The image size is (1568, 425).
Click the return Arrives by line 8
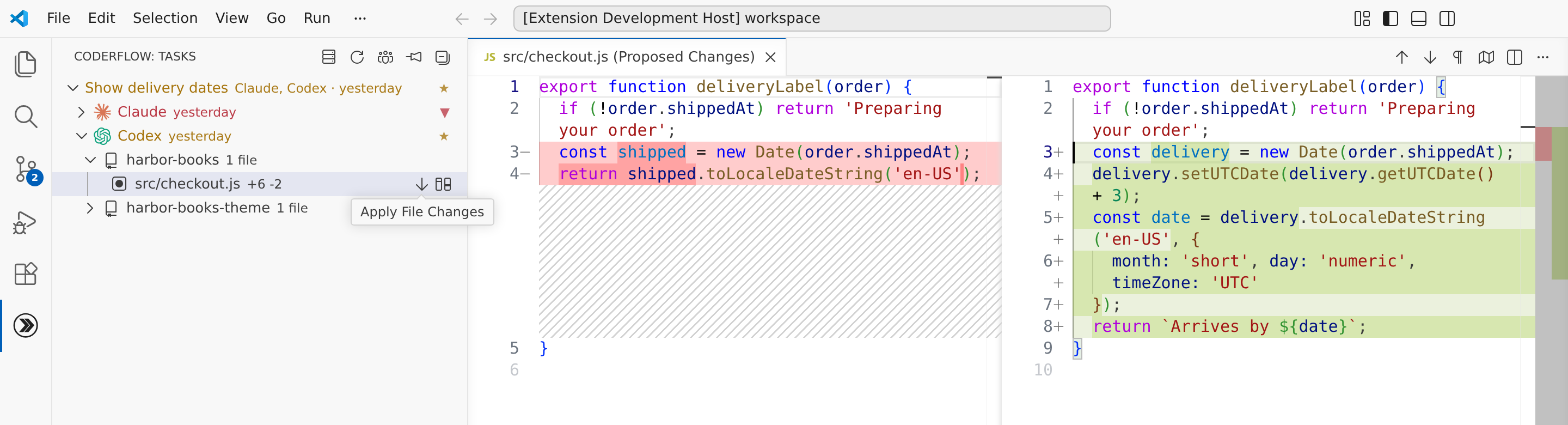pos(1229,327)
